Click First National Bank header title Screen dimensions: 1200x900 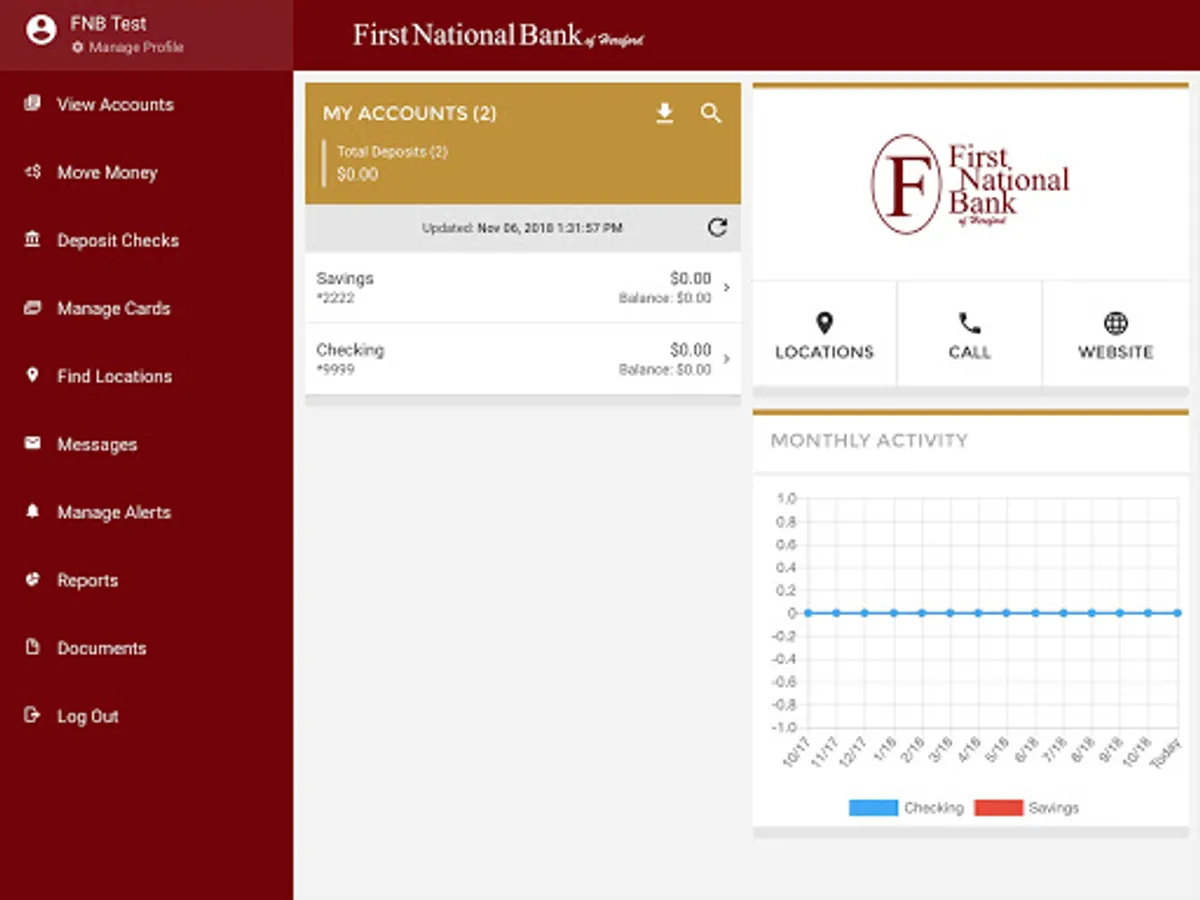point(498,35)
